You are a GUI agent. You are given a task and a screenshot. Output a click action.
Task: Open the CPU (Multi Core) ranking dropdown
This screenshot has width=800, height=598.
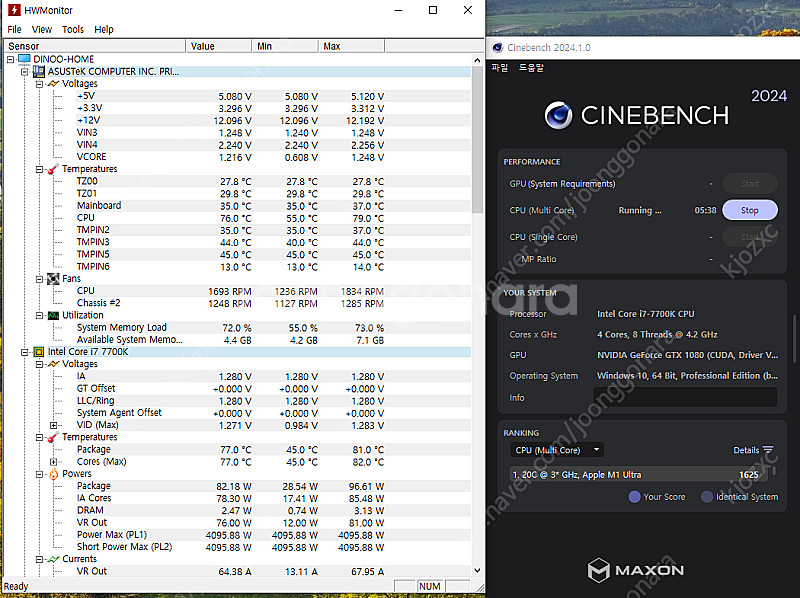[x=557, y=450]
